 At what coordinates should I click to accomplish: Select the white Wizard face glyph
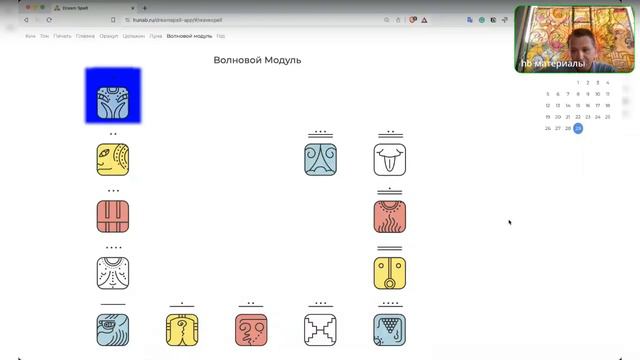click(x=113, y=273)
